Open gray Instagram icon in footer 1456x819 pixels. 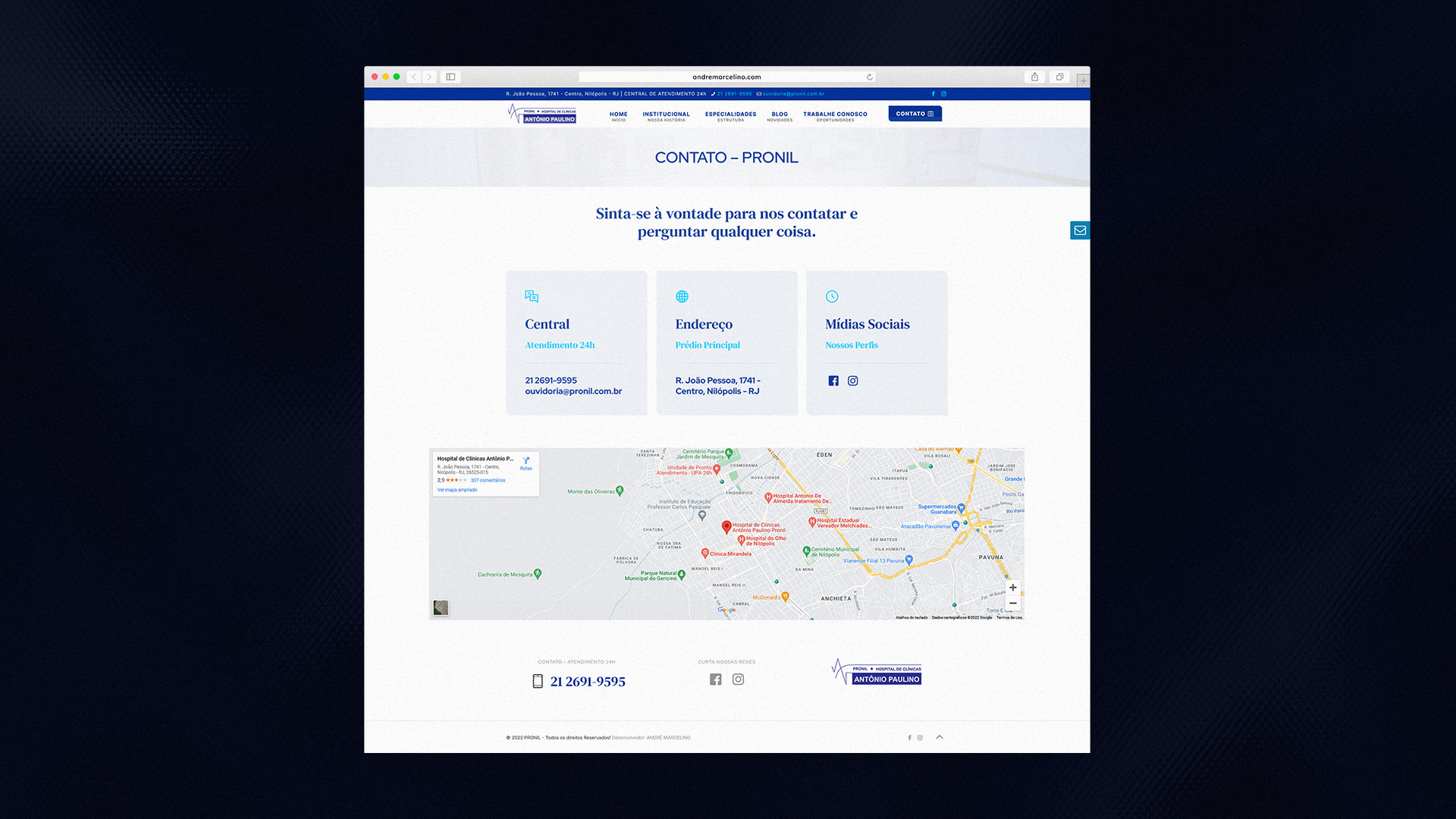(739, 679)
